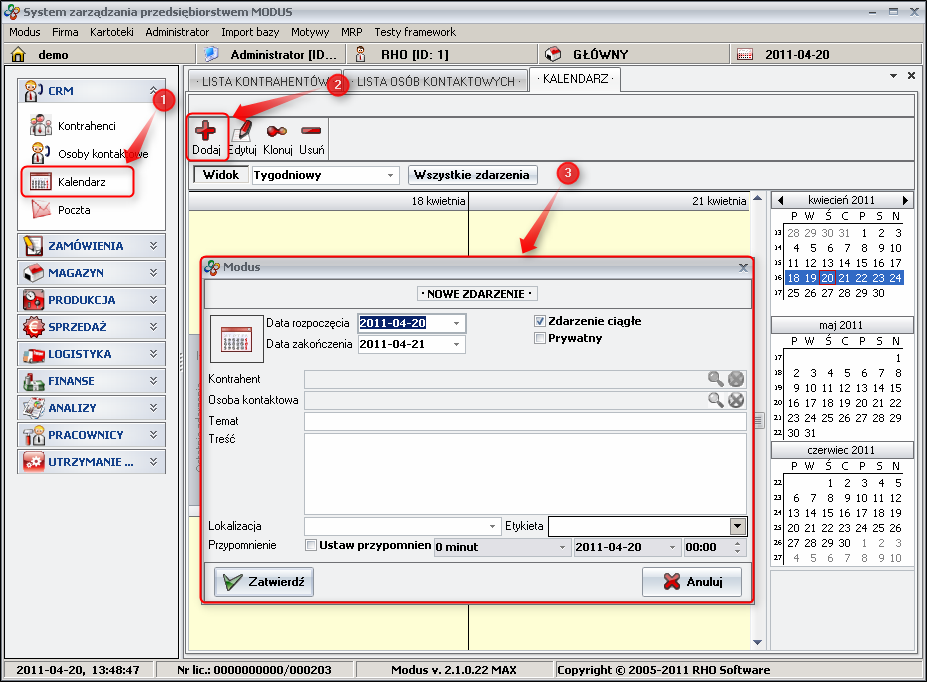This screenshot has width=927, height=682.
Task: Check the Ustaw przypomnienie checkbox
Action: click(311, 547)
